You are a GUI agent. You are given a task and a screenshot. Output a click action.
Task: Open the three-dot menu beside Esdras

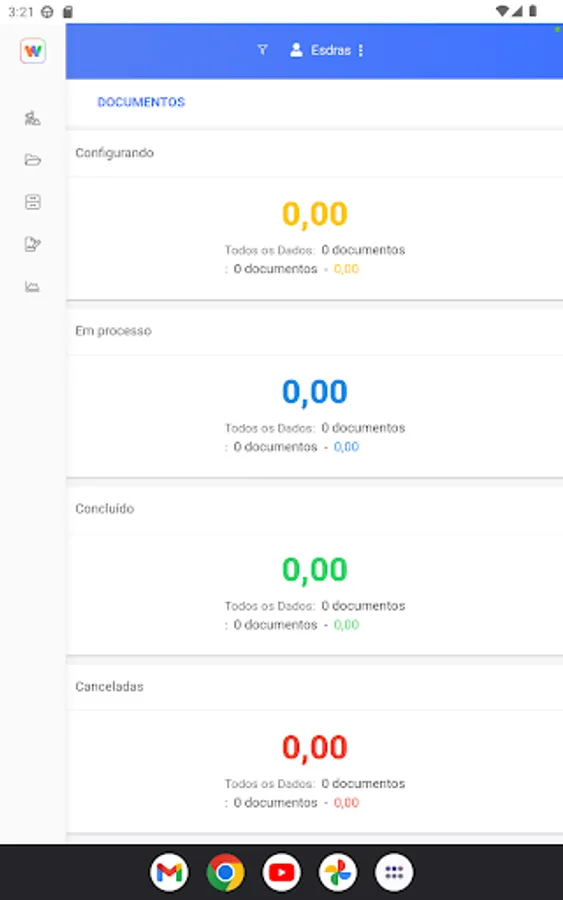361,51
